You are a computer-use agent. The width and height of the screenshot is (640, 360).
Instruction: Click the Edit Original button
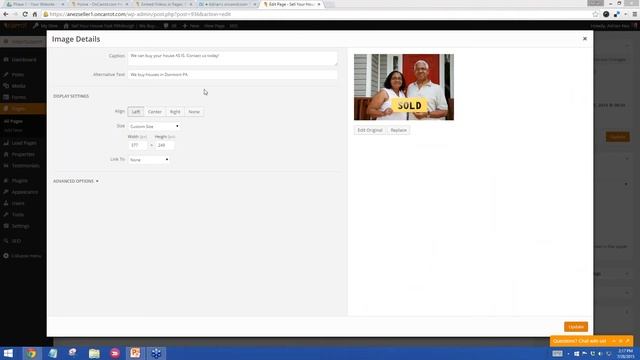click(369, 130)
